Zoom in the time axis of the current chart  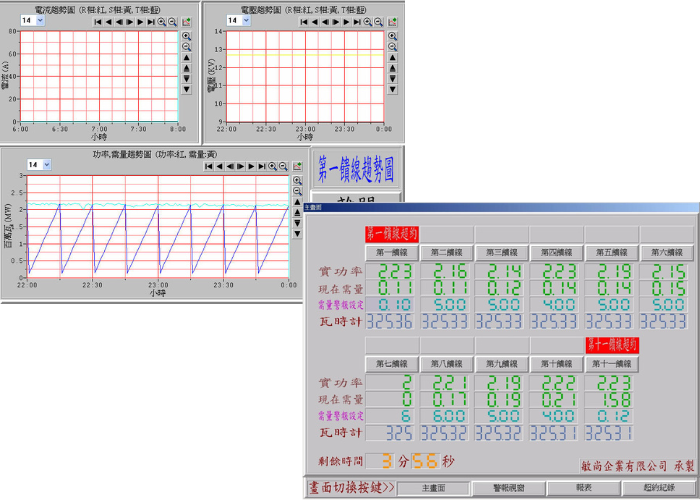pyautogui.click(x=162, y=22)
